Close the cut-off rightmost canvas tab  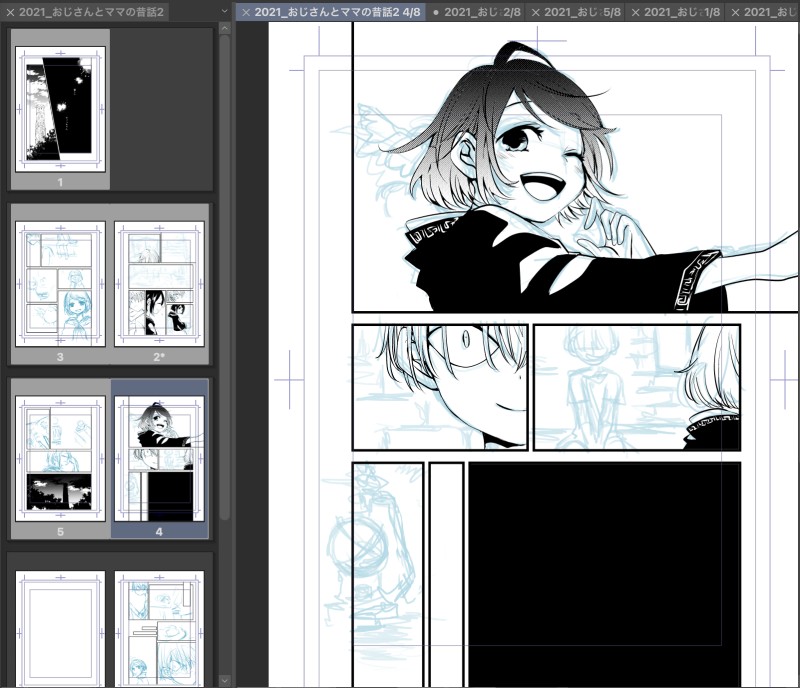pyautogui.click(x=735, y=12)
